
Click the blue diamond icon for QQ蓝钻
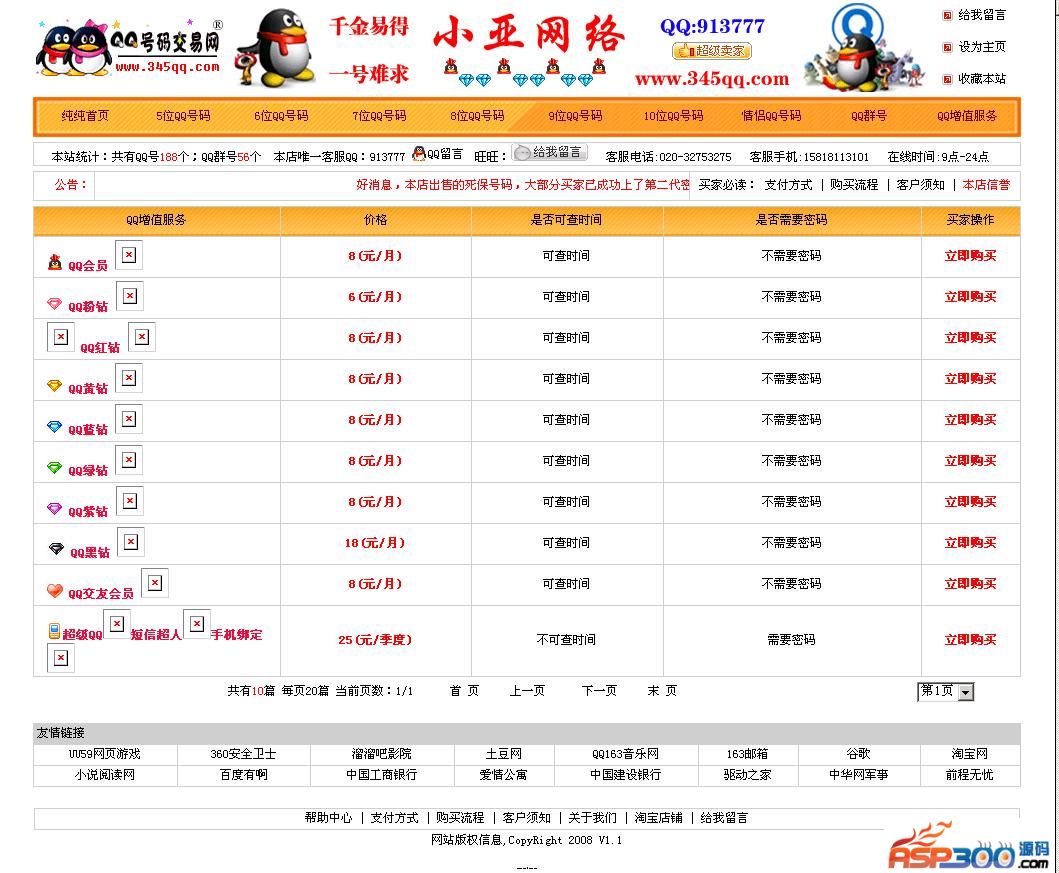tap(55, 427)
